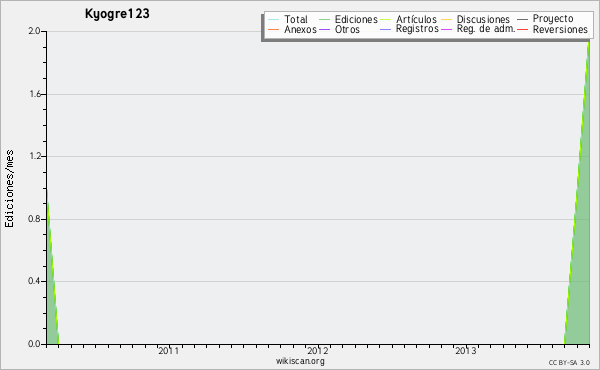Click the wikiscan.org credit text
Image resolution: width=600 pixels, height=370 pixels.
tap(300, 361)
